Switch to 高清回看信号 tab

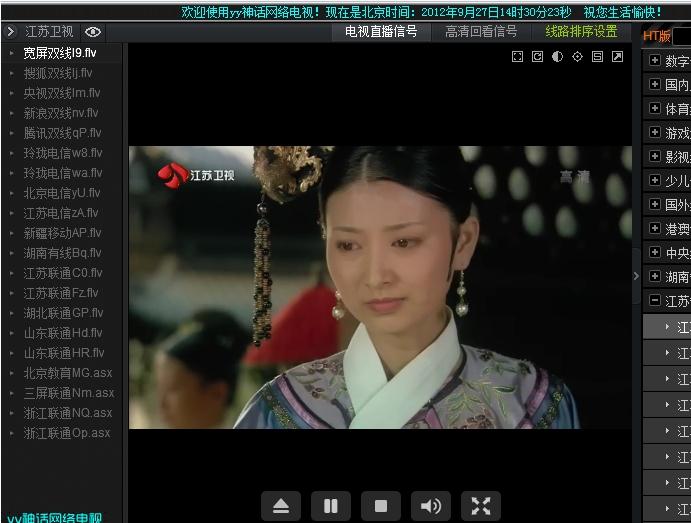(x=481, y=32)
